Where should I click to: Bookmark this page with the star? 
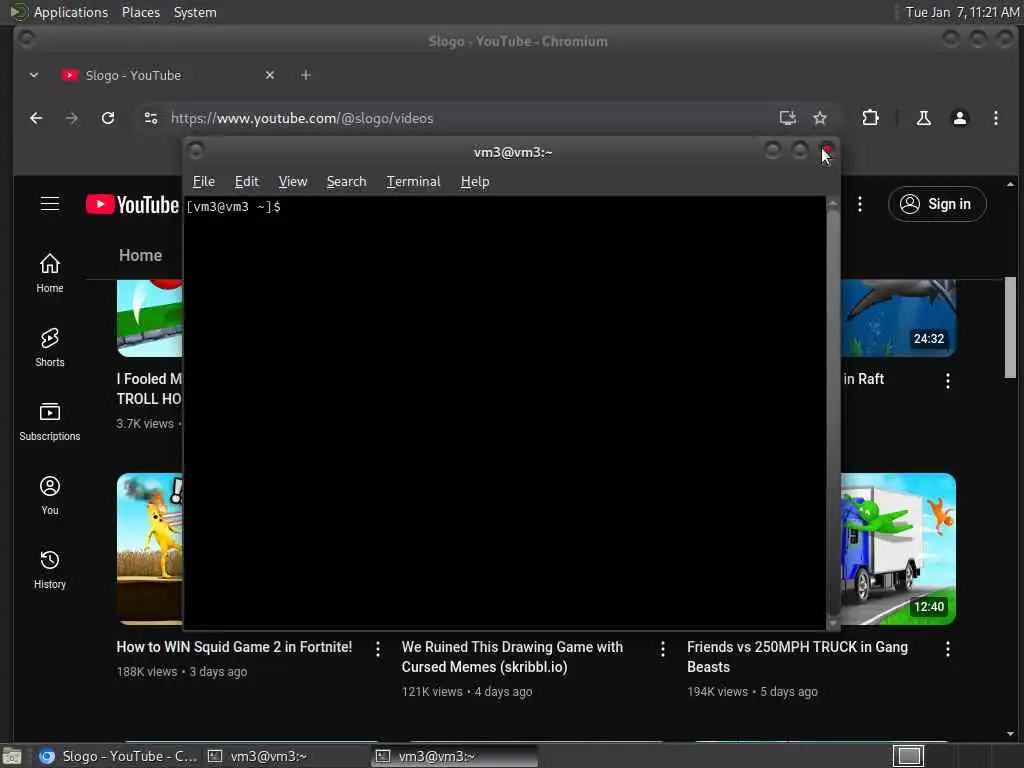(820, 118)
